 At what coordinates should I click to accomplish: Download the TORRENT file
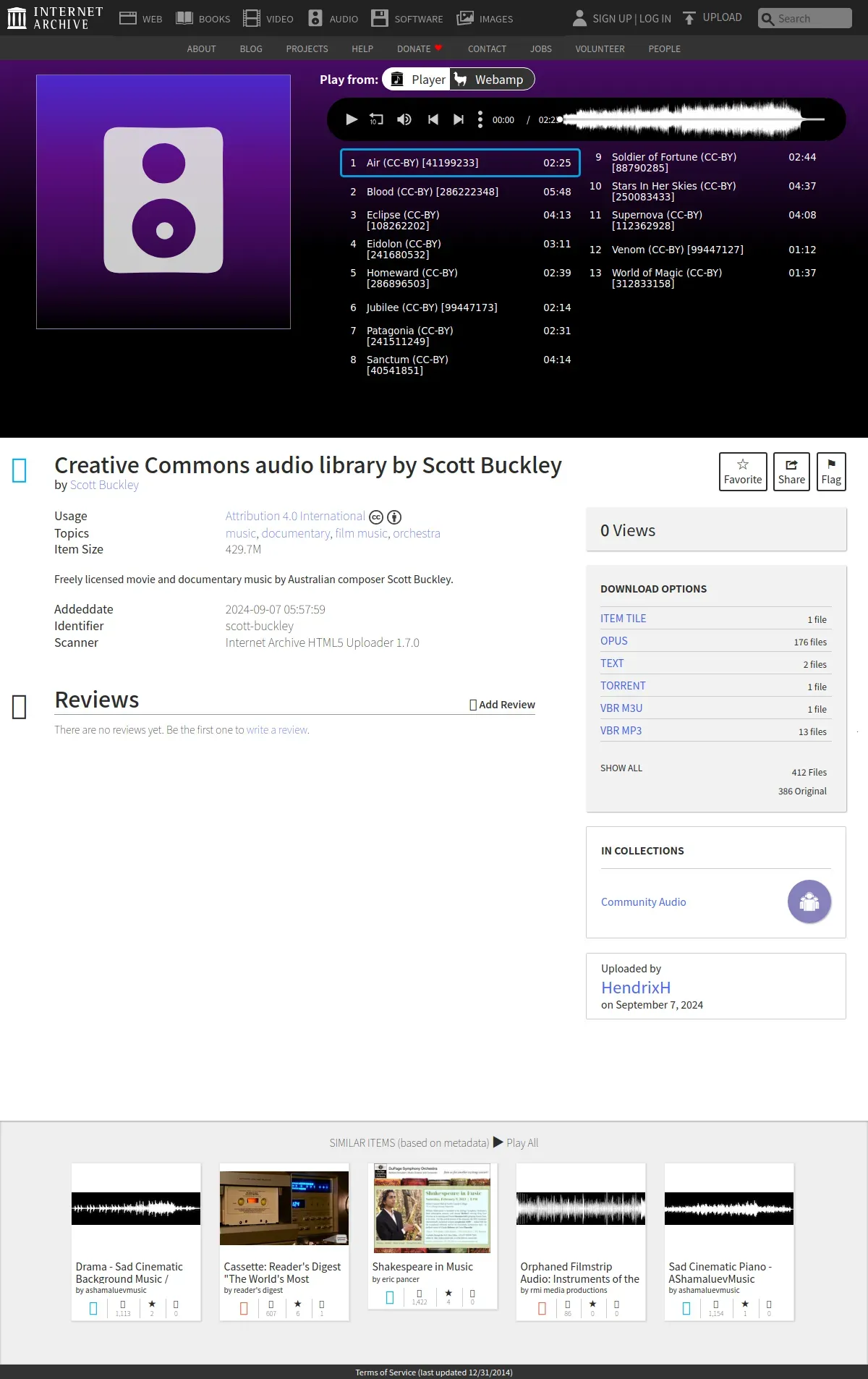623,686
